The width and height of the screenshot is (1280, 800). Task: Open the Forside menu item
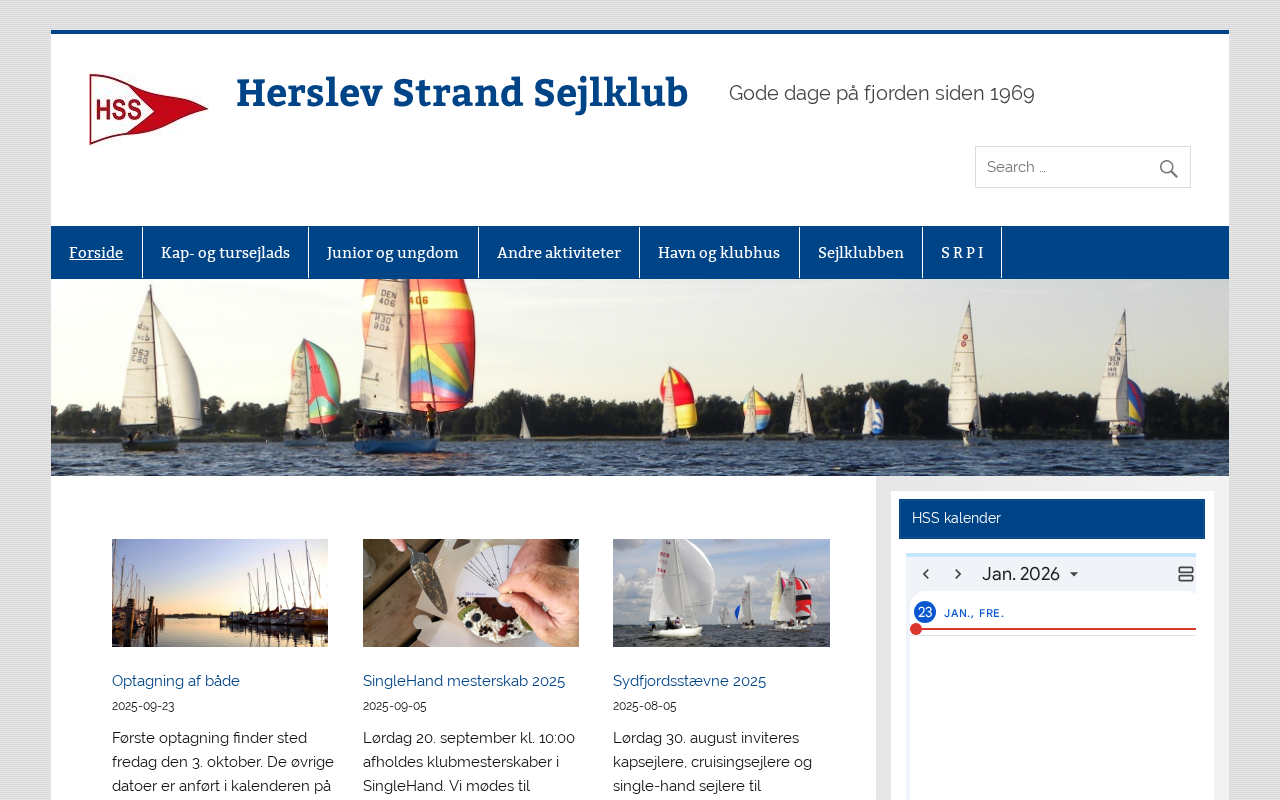click(x=96, y=253)
